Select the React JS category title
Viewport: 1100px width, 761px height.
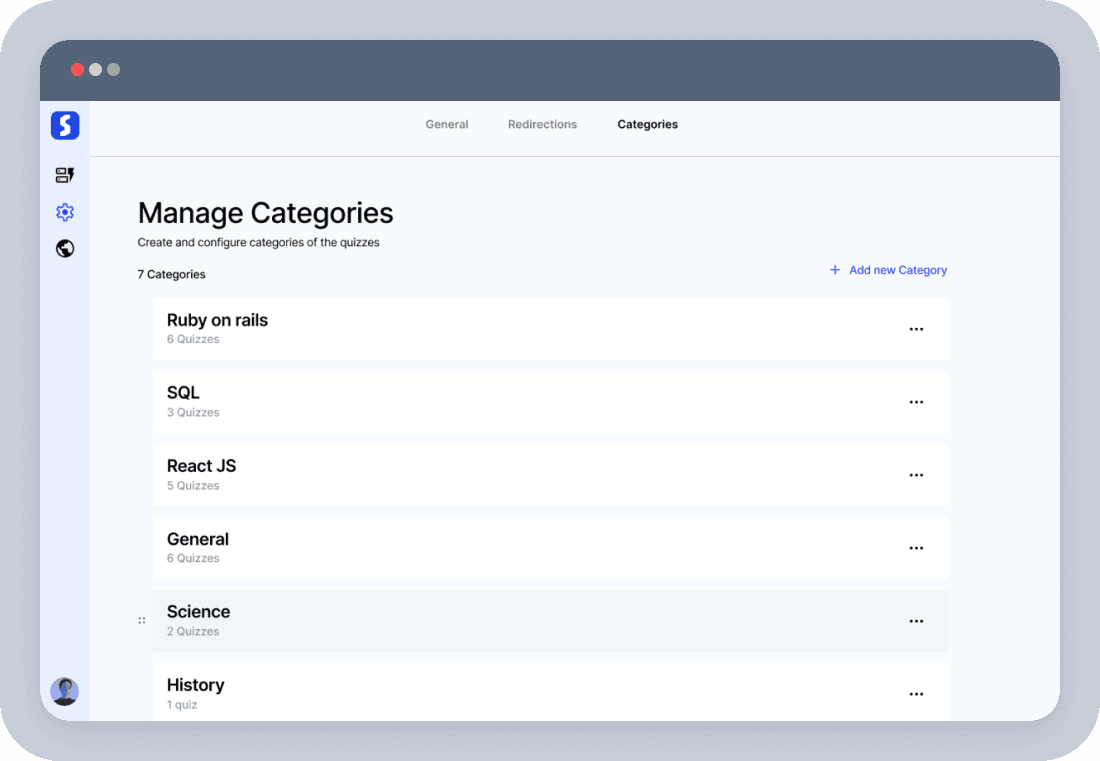click(201, 466)
